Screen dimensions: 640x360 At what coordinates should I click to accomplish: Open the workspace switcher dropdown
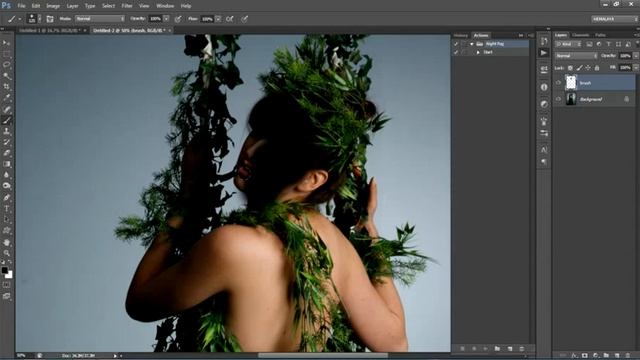[x=614, y=19]
